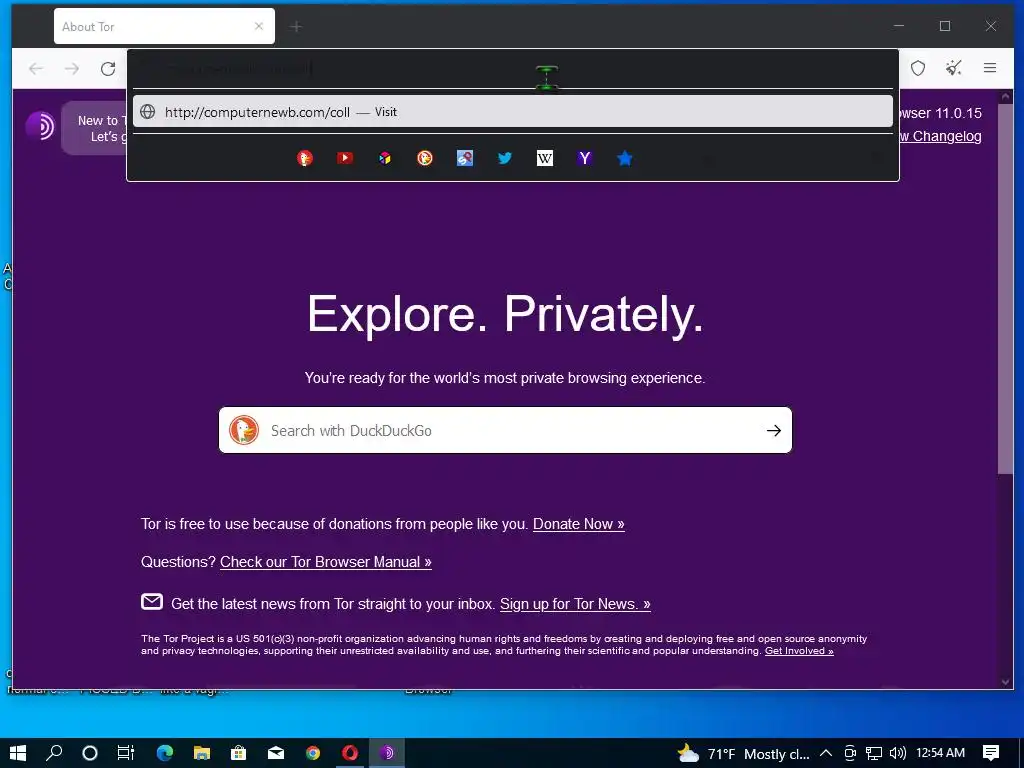Select Tor Browser taskbar icon
This screenshot has width=1024, height=768.
(x=387, y=753)
